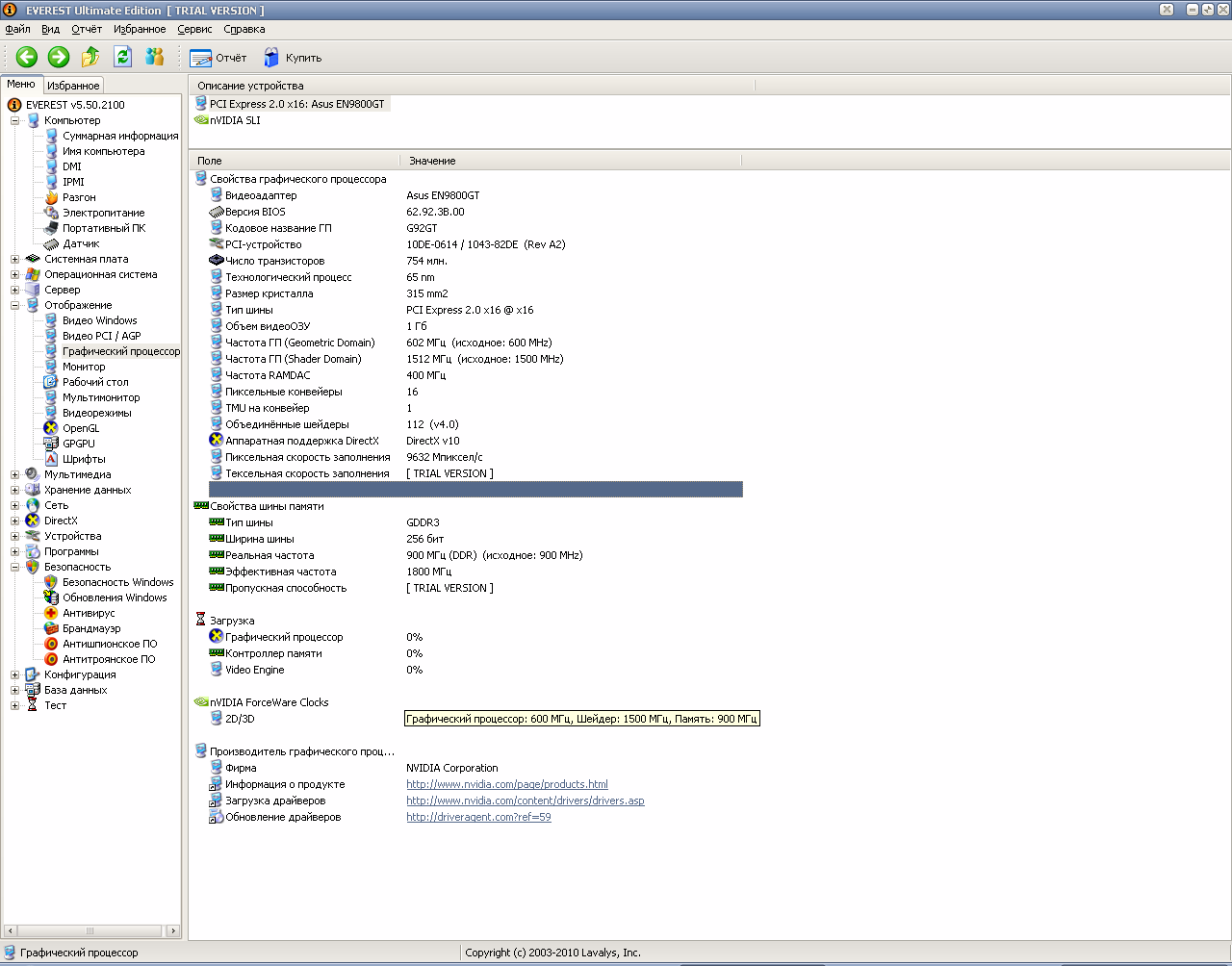Click the Refresh toolbar icon
The width and height of the screenshot is (1232, 966).
[x=123, y=58]
